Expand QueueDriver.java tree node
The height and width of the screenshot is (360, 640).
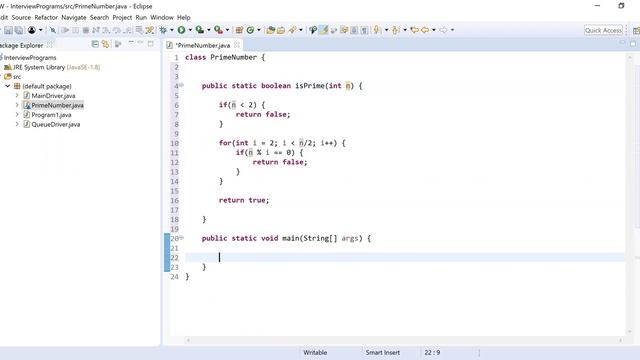(x=17, y=124)
